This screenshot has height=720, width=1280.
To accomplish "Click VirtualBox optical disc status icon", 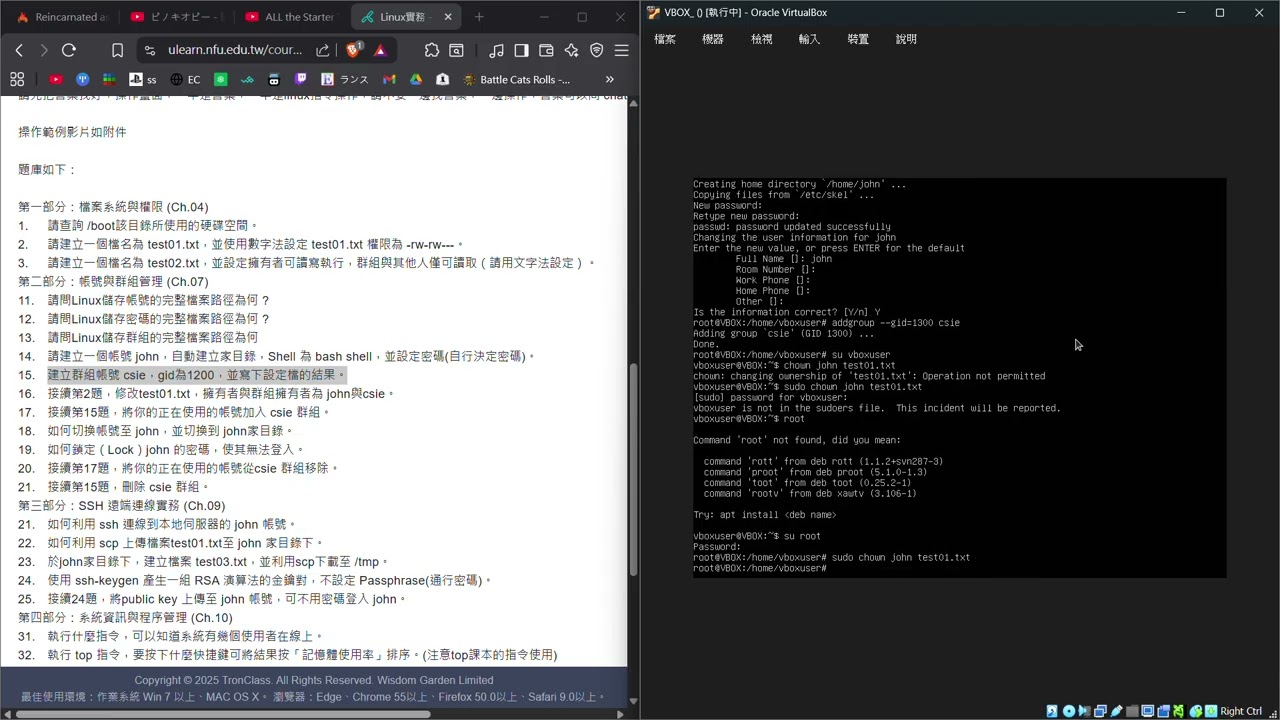I will point(1069,711).
